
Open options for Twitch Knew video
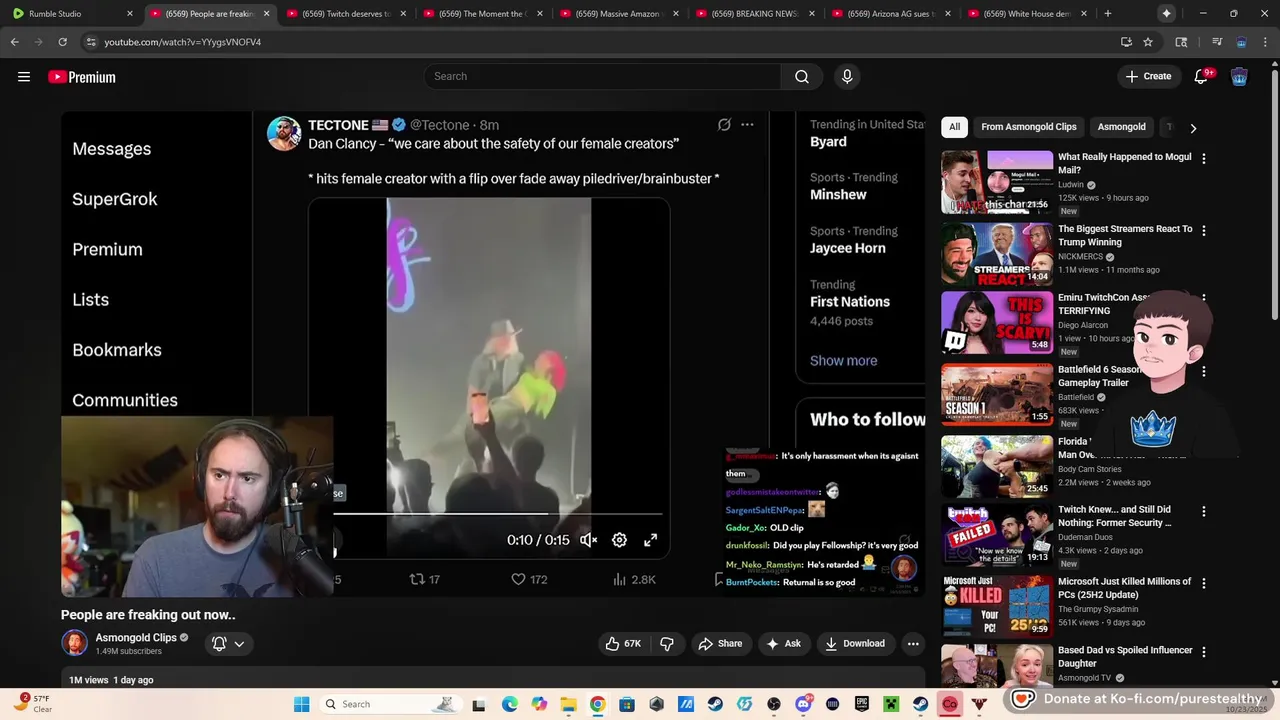point(1203,512)
